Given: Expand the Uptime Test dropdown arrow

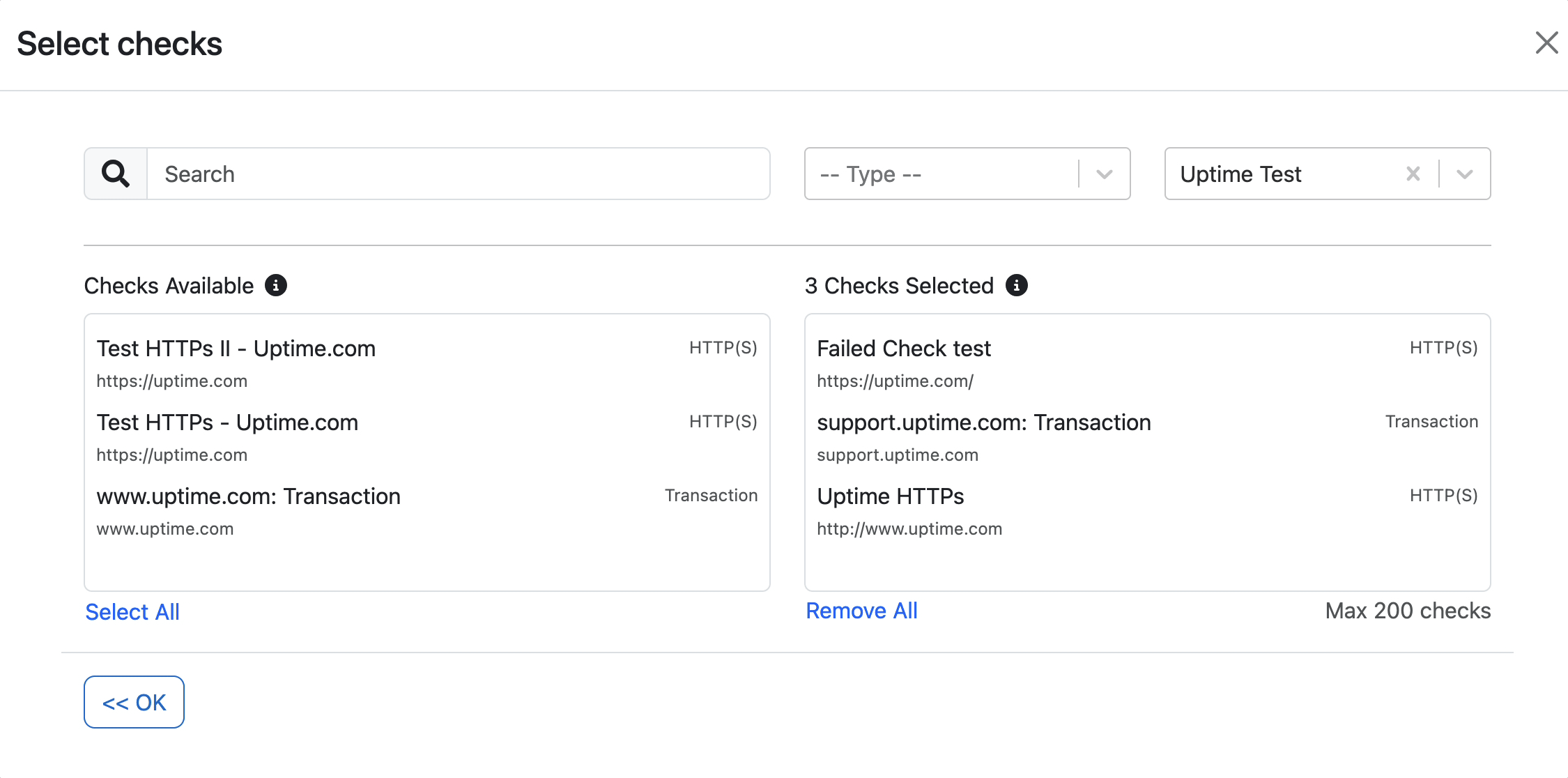Looking at the screenshot, I should (1465, 174).
